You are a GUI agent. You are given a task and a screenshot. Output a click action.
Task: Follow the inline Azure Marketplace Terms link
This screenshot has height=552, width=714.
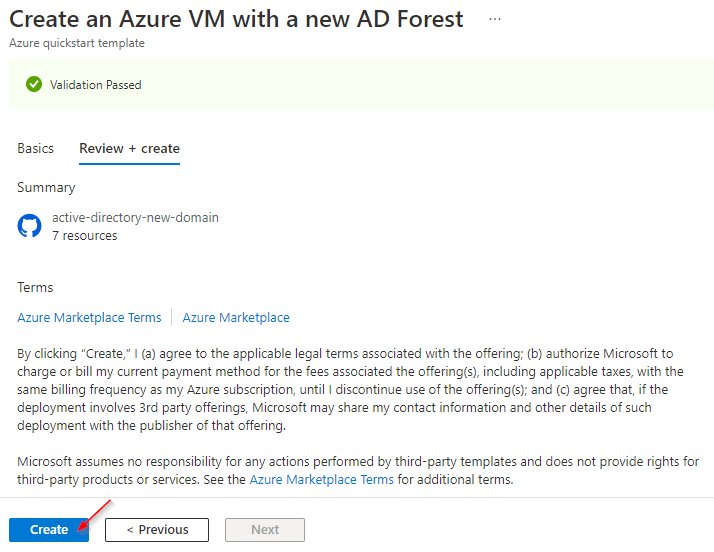coord(321,480)
